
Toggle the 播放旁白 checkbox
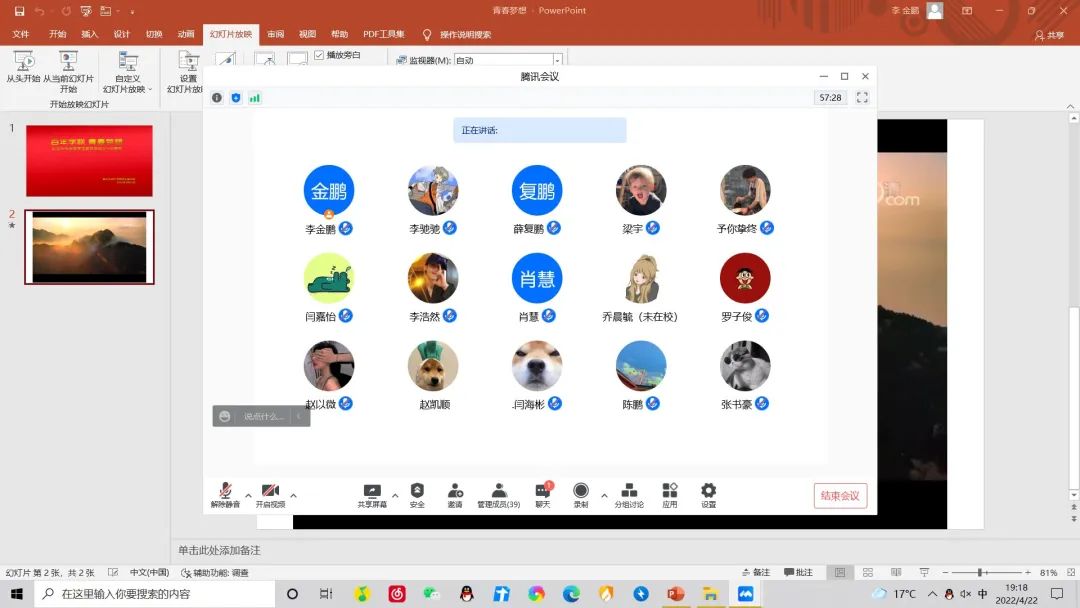pos(319,55)
